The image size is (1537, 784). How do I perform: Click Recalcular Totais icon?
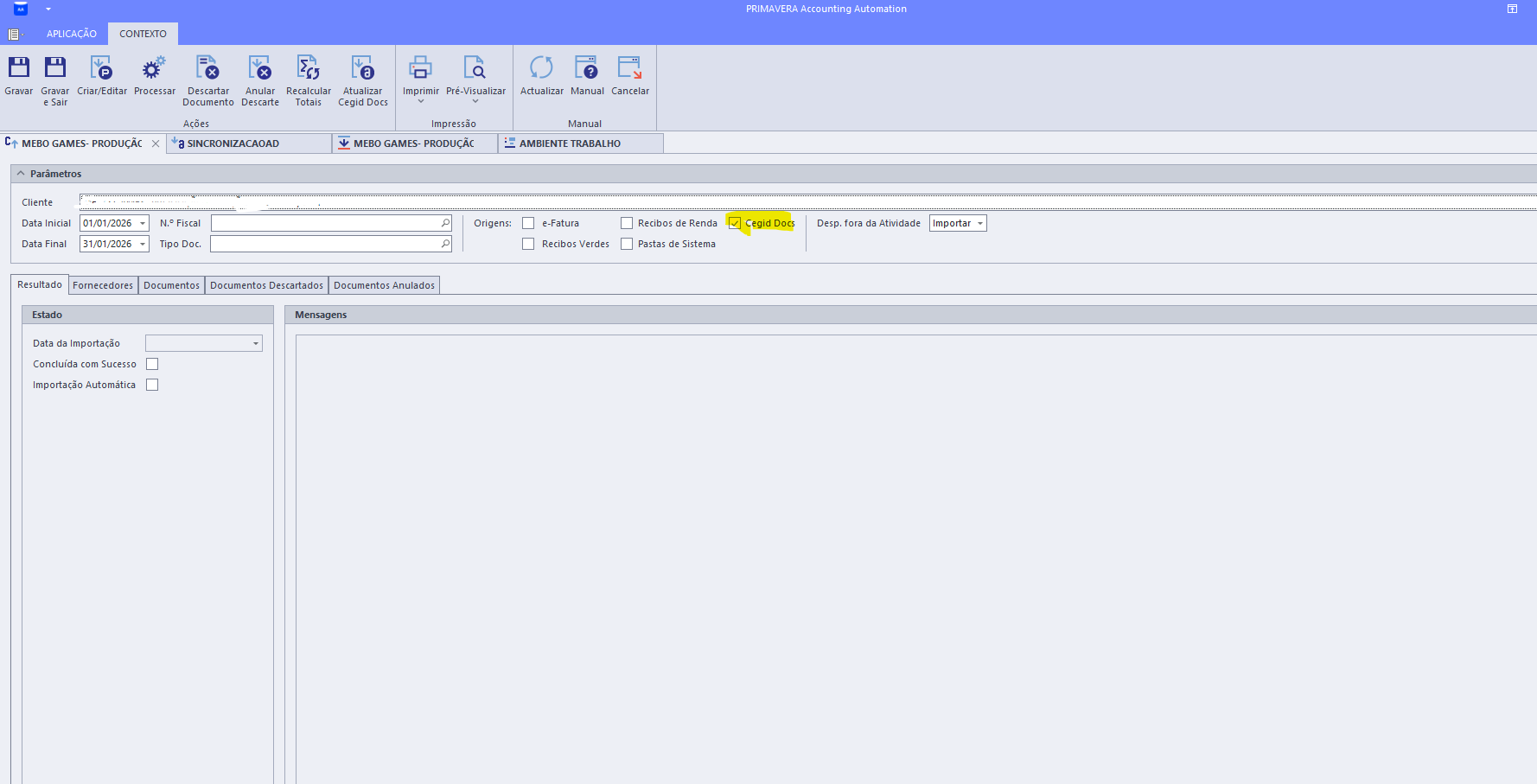(x=309, y=68)
